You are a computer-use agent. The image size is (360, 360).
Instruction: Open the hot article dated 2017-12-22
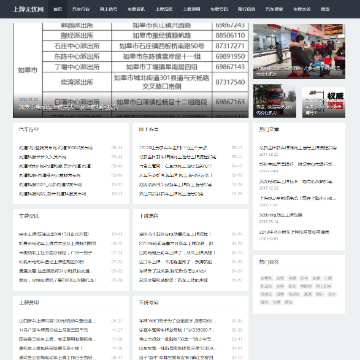pos(296,182)
